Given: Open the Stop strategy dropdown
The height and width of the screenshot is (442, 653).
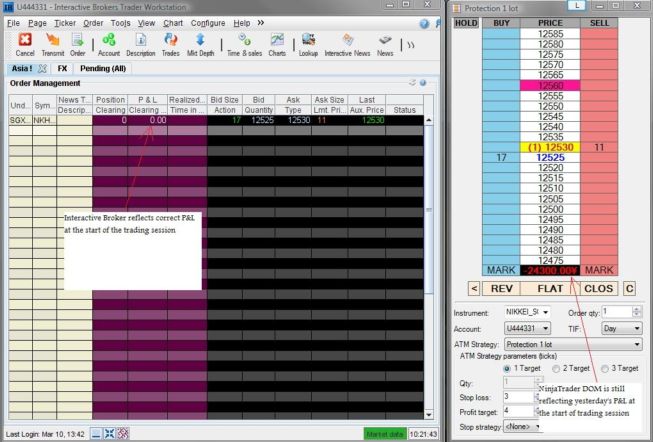Looking at the screenshot, I should 522,427.
